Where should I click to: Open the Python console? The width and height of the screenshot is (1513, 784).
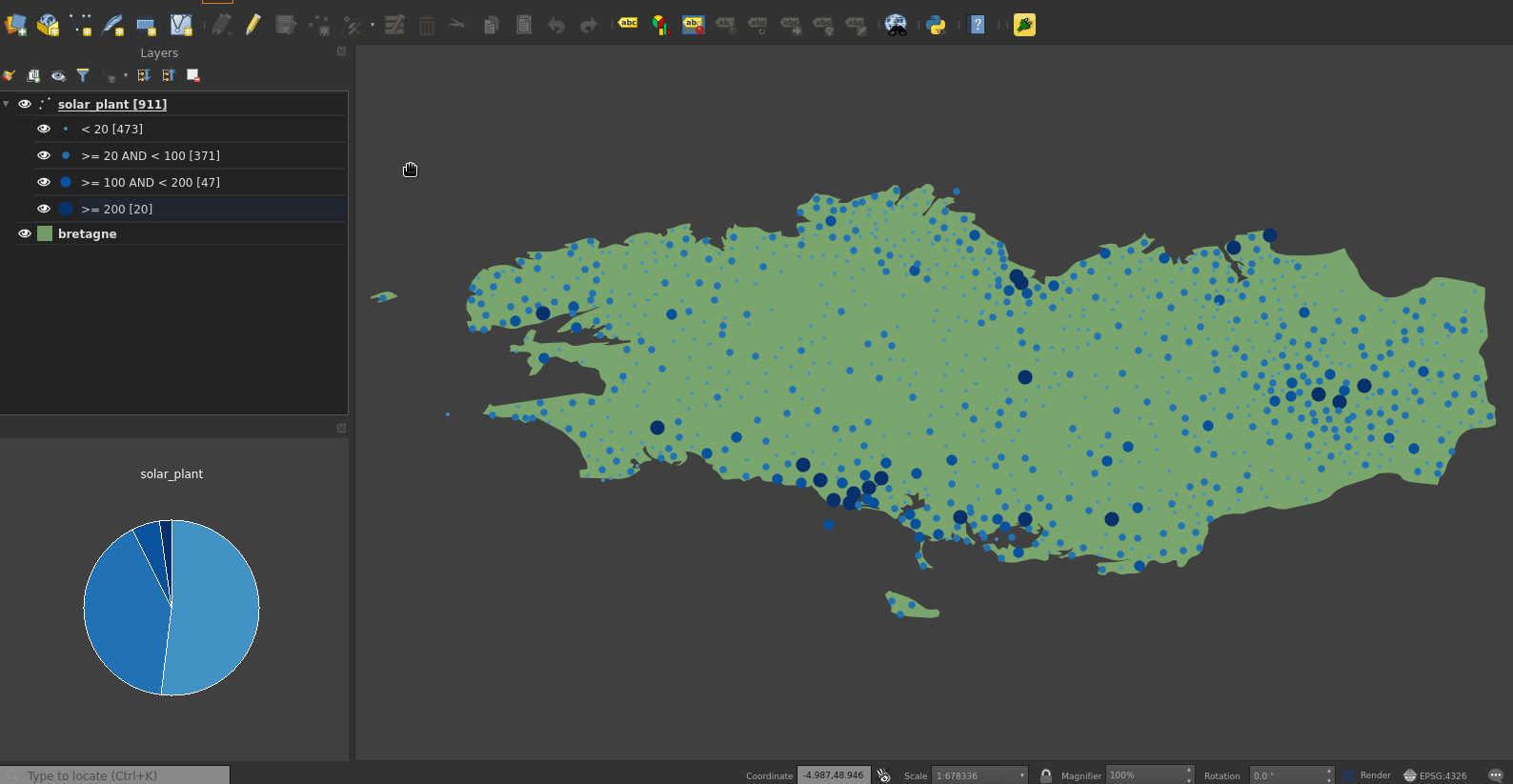[936, 25]
